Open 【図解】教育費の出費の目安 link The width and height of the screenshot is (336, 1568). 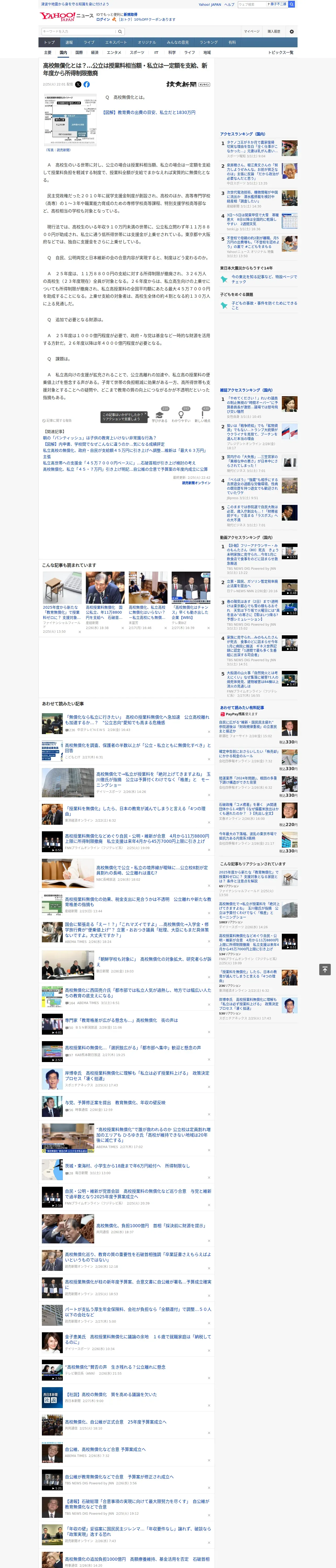tap(149, 113)
